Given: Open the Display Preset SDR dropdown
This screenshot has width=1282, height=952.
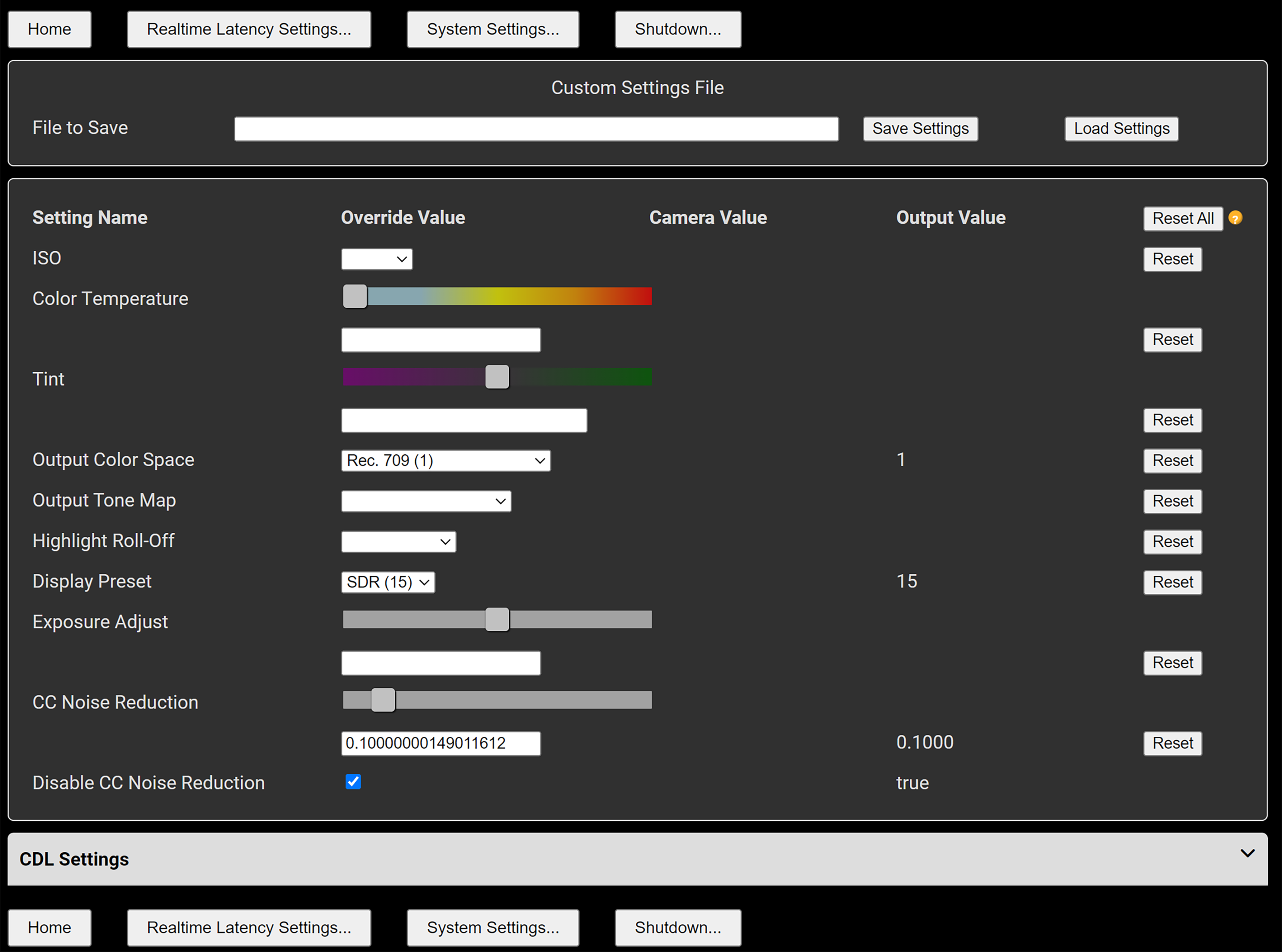Looking at the screenshot, I should [x=388, y=582].
